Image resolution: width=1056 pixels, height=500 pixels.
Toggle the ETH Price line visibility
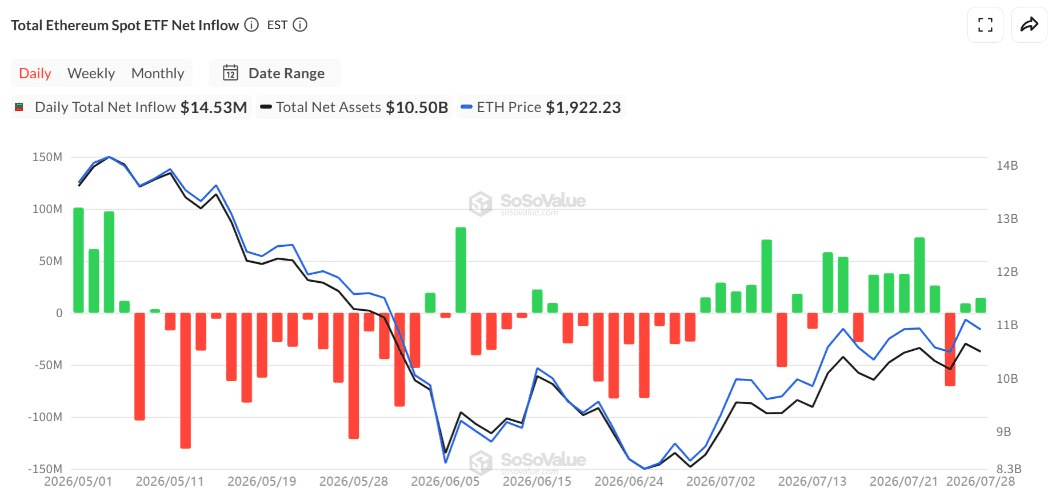[x=541, y=107]
